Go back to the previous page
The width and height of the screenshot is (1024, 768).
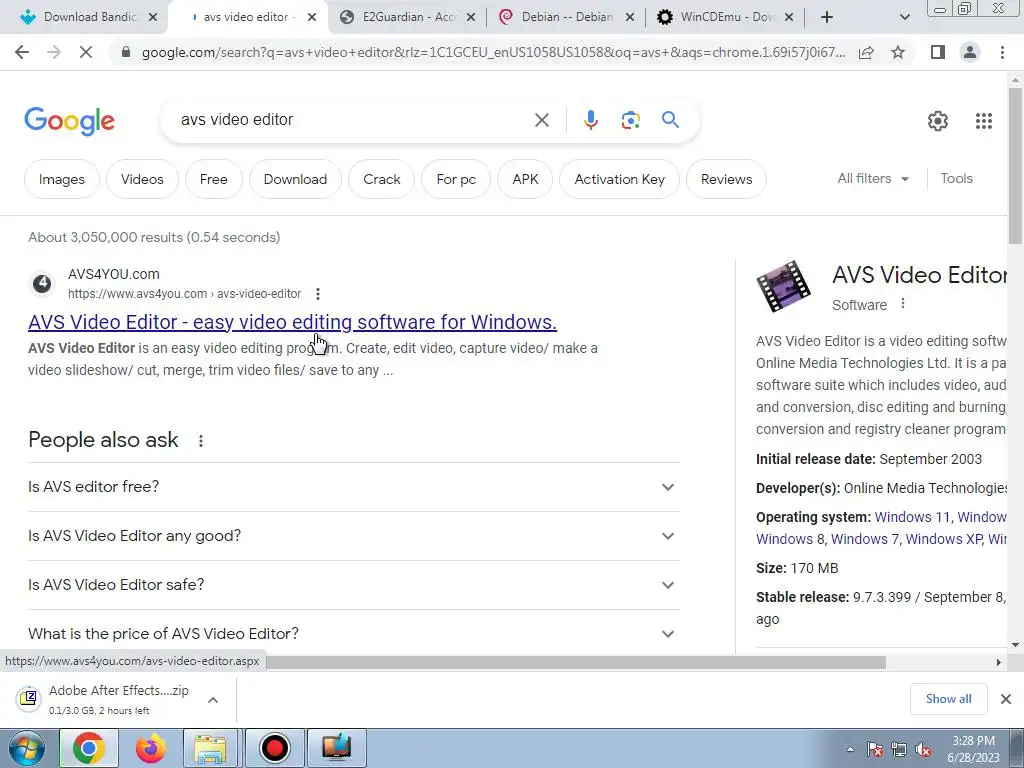pos(22,52)
